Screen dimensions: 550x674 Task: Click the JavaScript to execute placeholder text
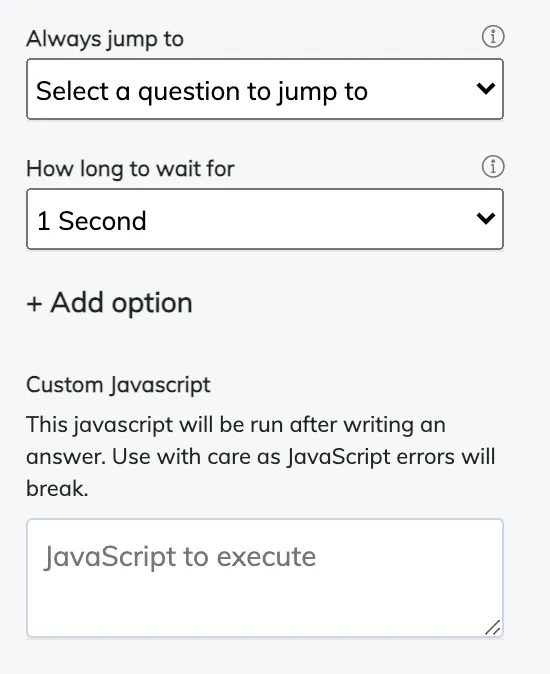coord(180,557)
